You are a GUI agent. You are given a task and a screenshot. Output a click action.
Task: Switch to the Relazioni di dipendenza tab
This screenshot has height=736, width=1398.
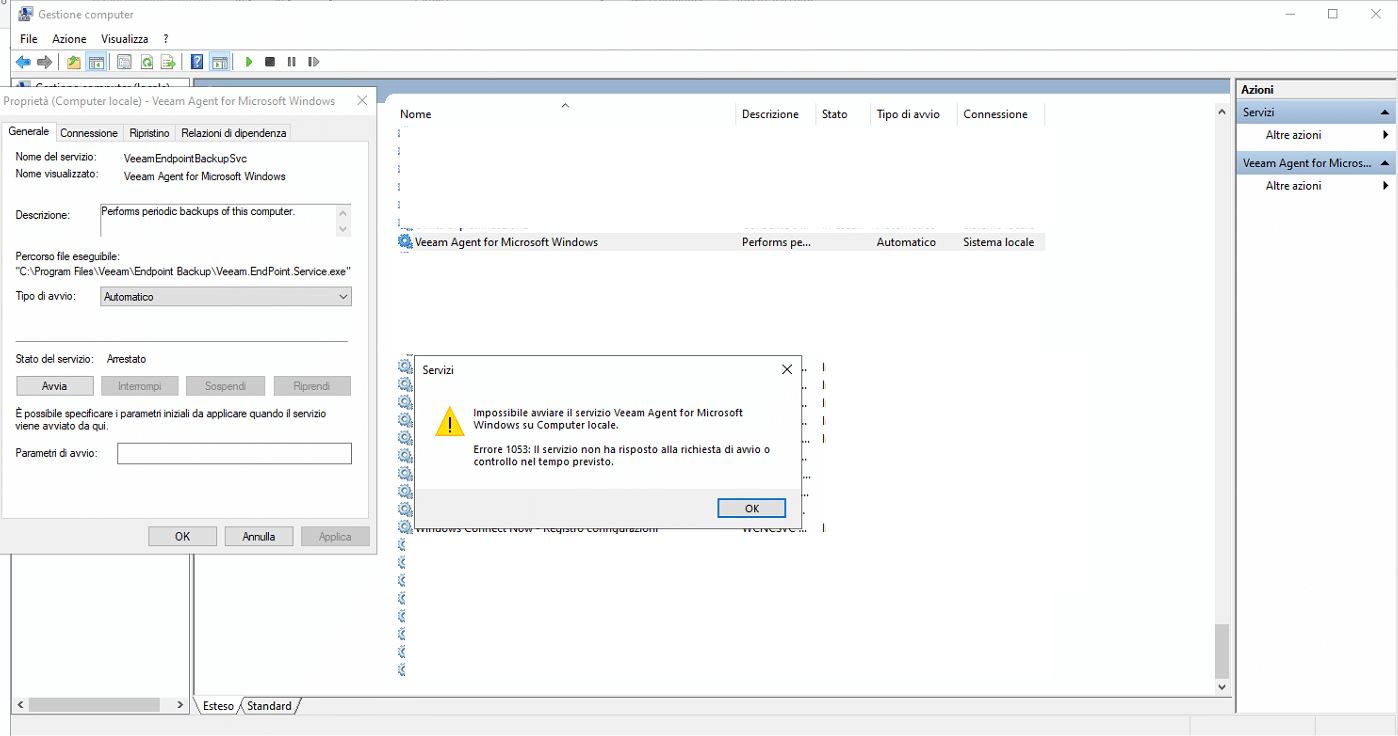(234, 133)
